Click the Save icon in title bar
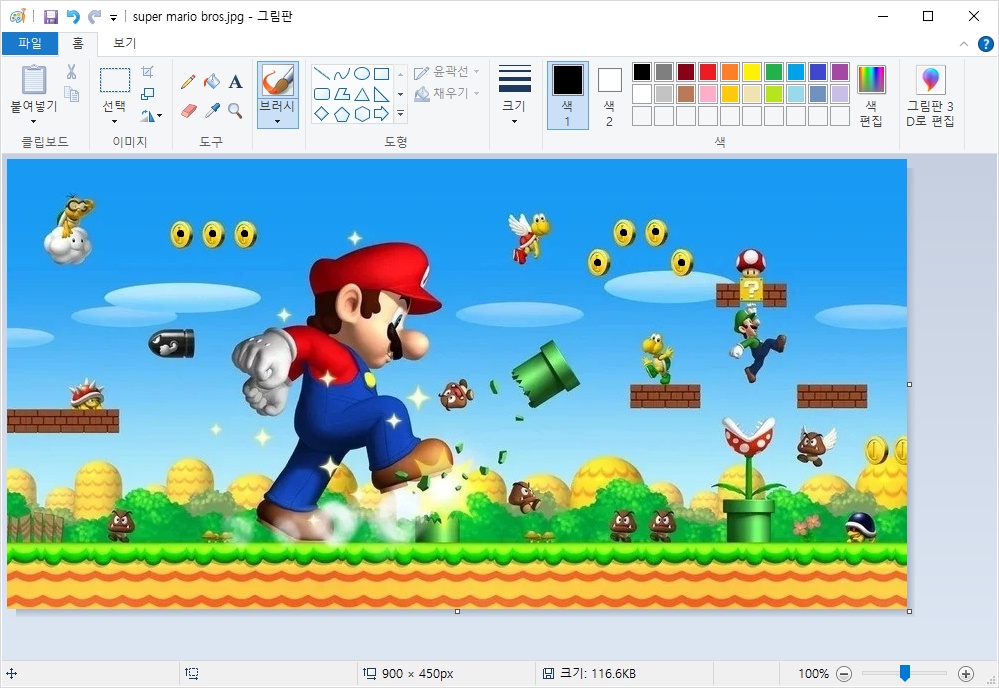The image size is (999, 688). (x=51, y=17)
